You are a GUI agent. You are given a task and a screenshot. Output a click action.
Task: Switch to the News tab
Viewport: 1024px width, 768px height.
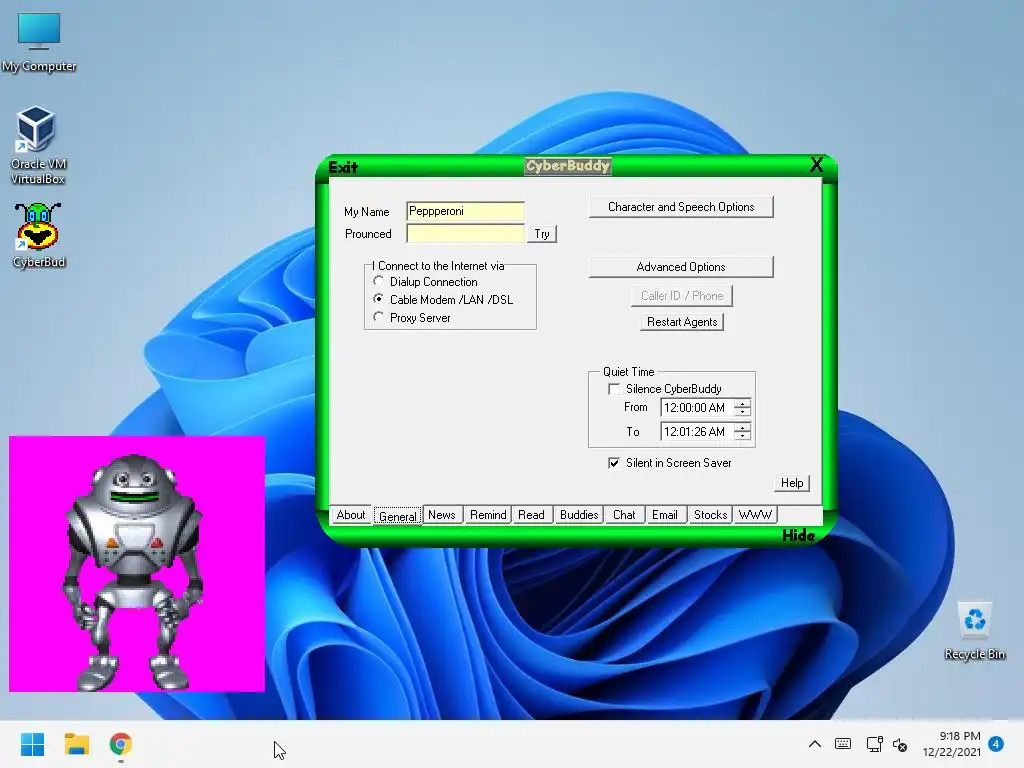[442, 515]
